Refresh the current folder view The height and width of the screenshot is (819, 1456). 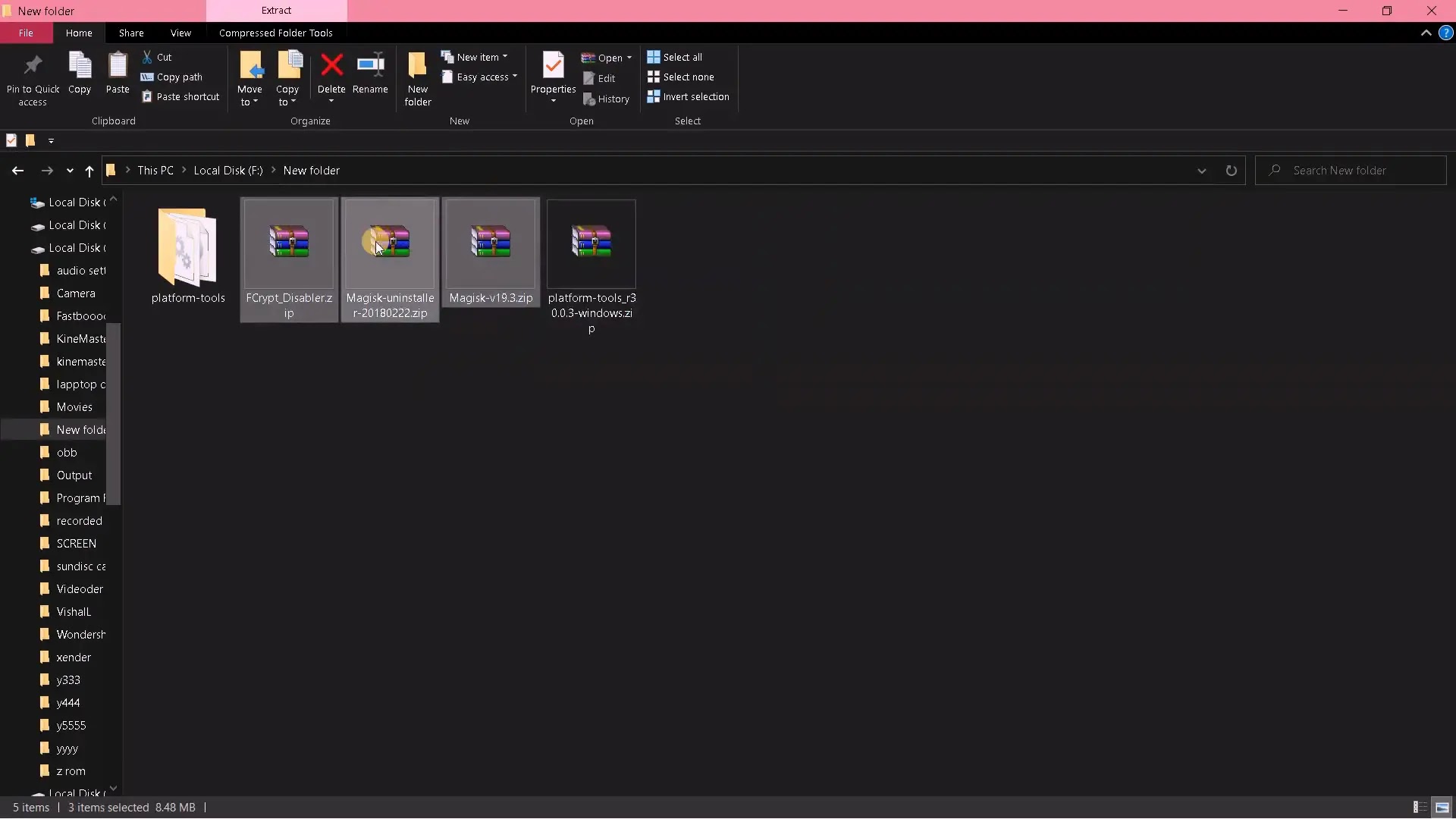(x=1231, y=171)
